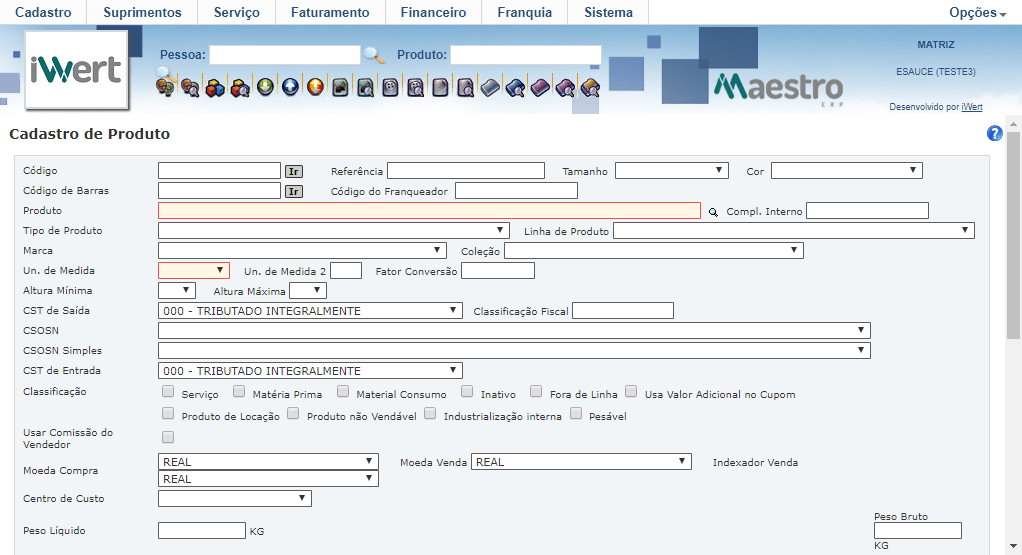The image size is (1022, 555).
Task: Follow the iWert developer link
Action: tap(972, 107)
